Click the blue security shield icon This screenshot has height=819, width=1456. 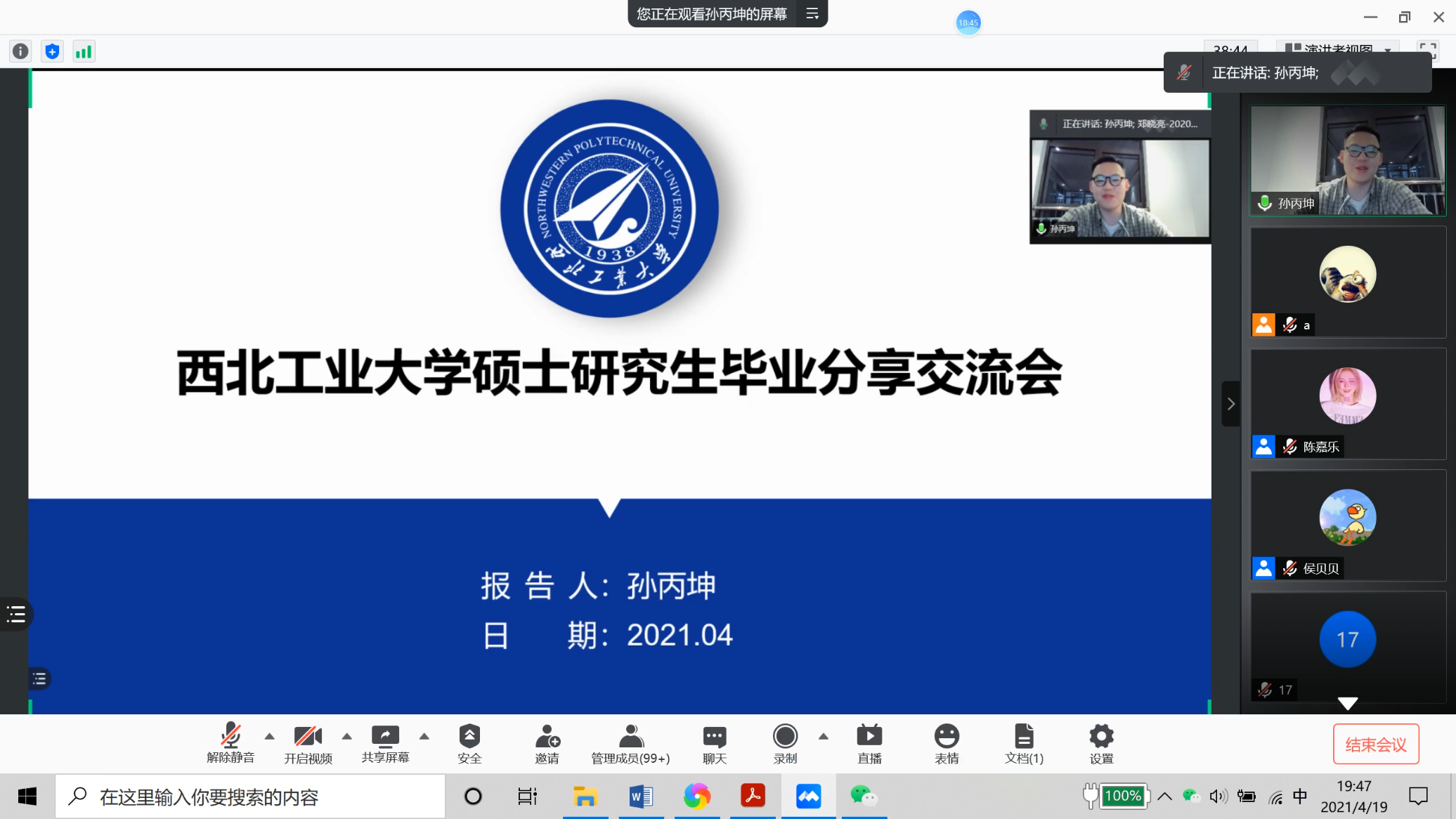(x=52, y=51)
